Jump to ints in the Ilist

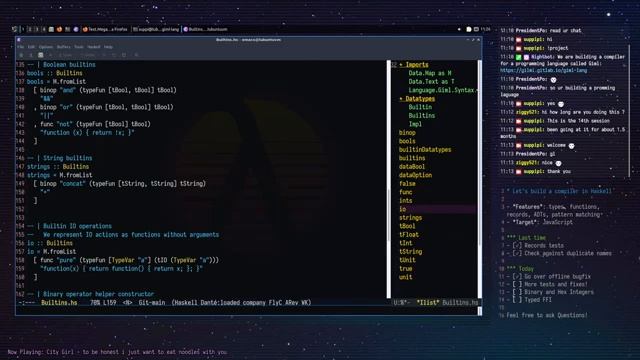[405, 201]
